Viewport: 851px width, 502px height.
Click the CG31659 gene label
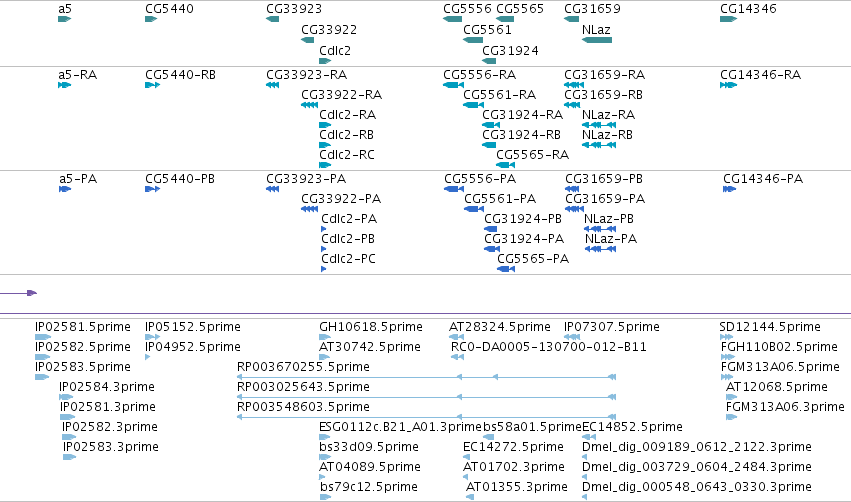coord(592,9)
